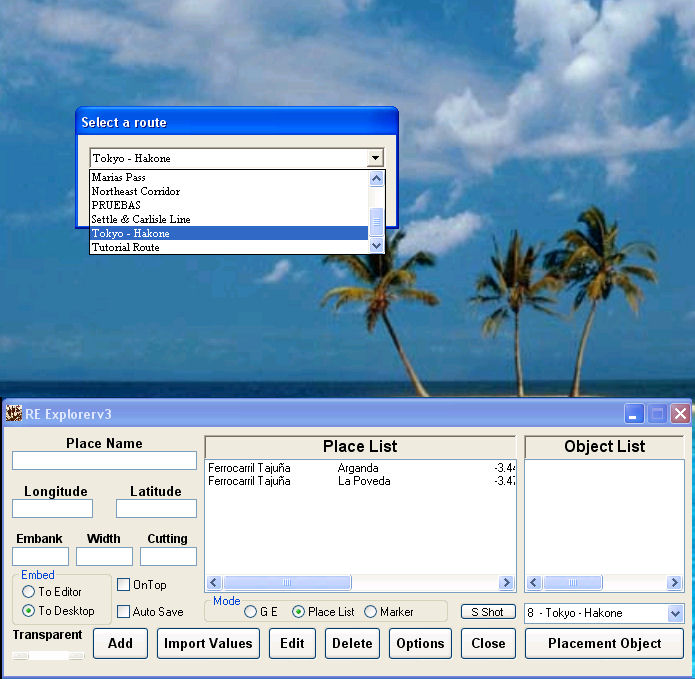Choose the G E mode radio button
Screen dimensions: 695x679
tap(251, 612)
